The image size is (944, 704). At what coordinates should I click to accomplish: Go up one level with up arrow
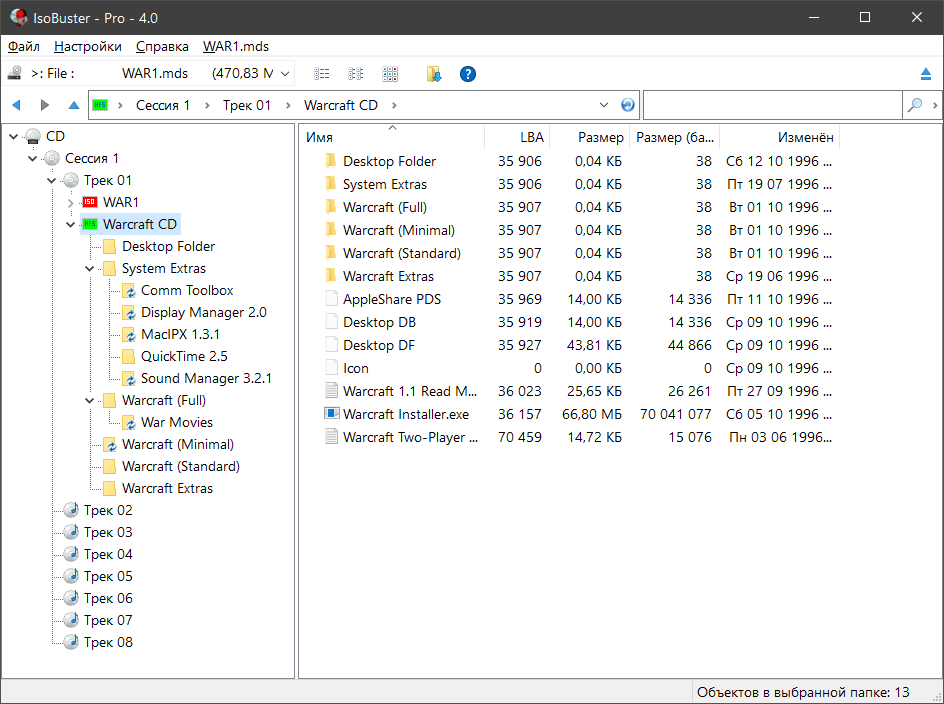(x=74, y=105)
